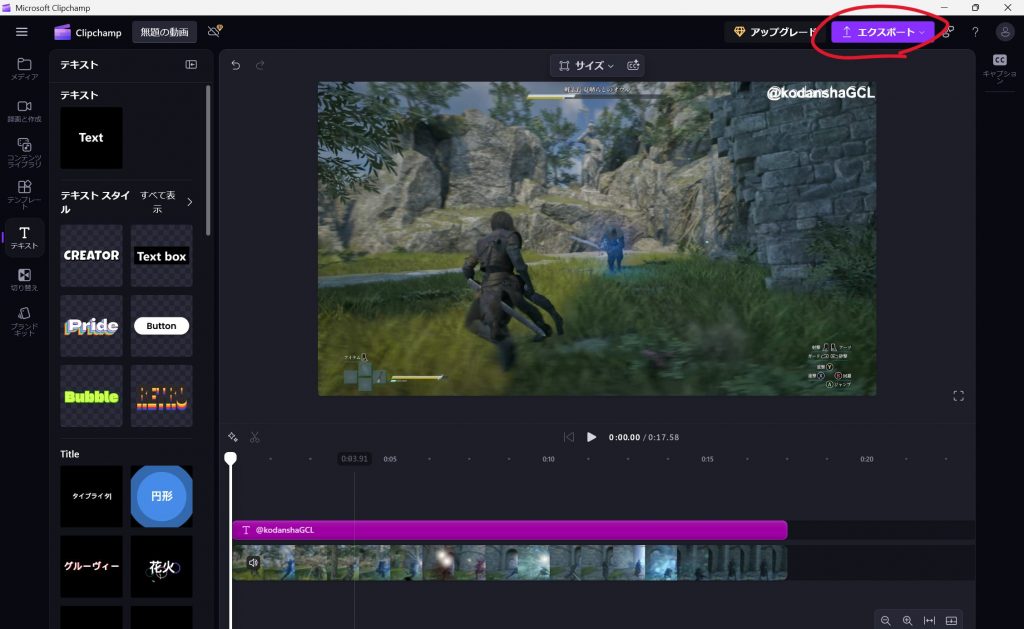Choose the グルーヴィー title style
Image resolution: width=1024 pixels, height=629 pixels.
coord(91,566)
